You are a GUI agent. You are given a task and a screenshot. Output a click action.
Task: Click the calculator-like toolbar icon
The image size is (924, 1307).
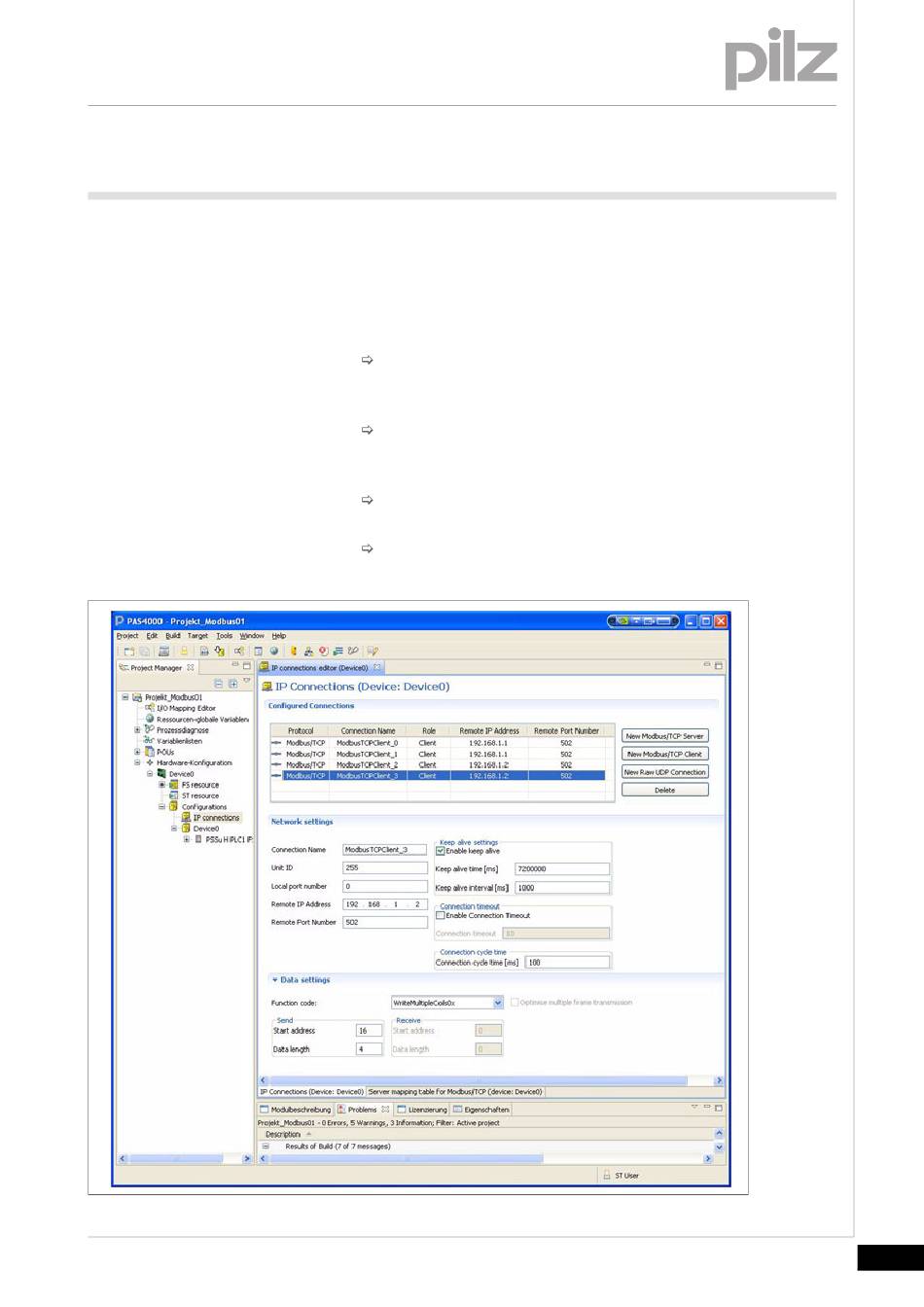(x=163, y=651)
